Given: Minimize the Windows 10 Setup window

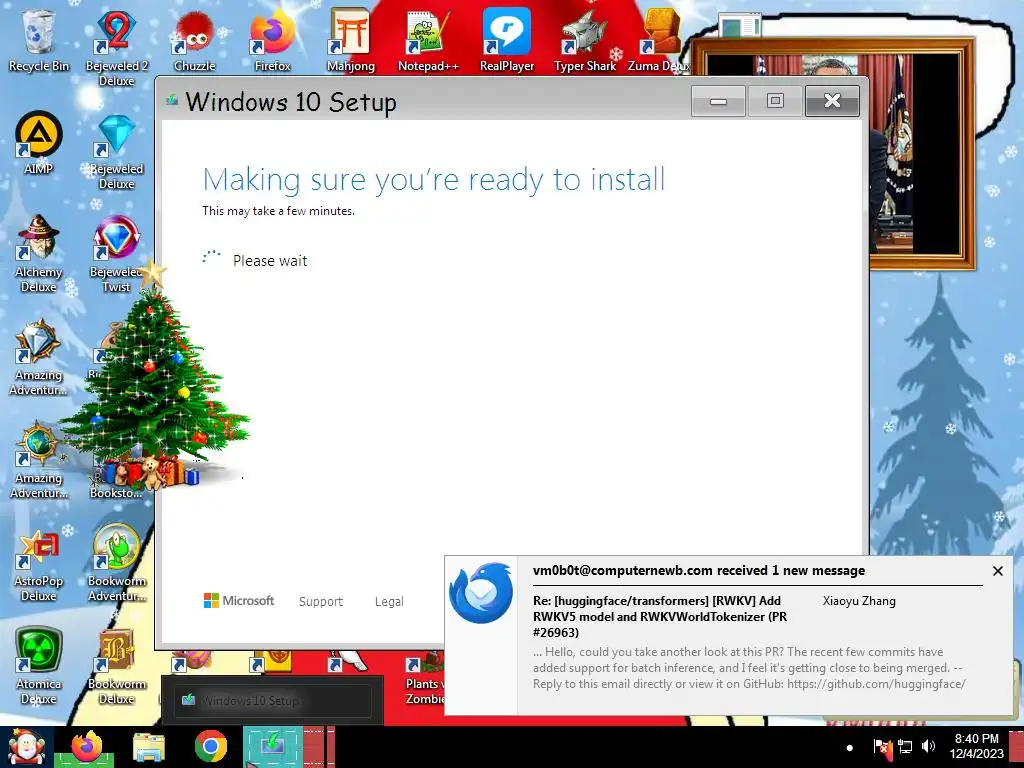Looking at the screenshot, I should pyautogui.click(x=718, y=101).
